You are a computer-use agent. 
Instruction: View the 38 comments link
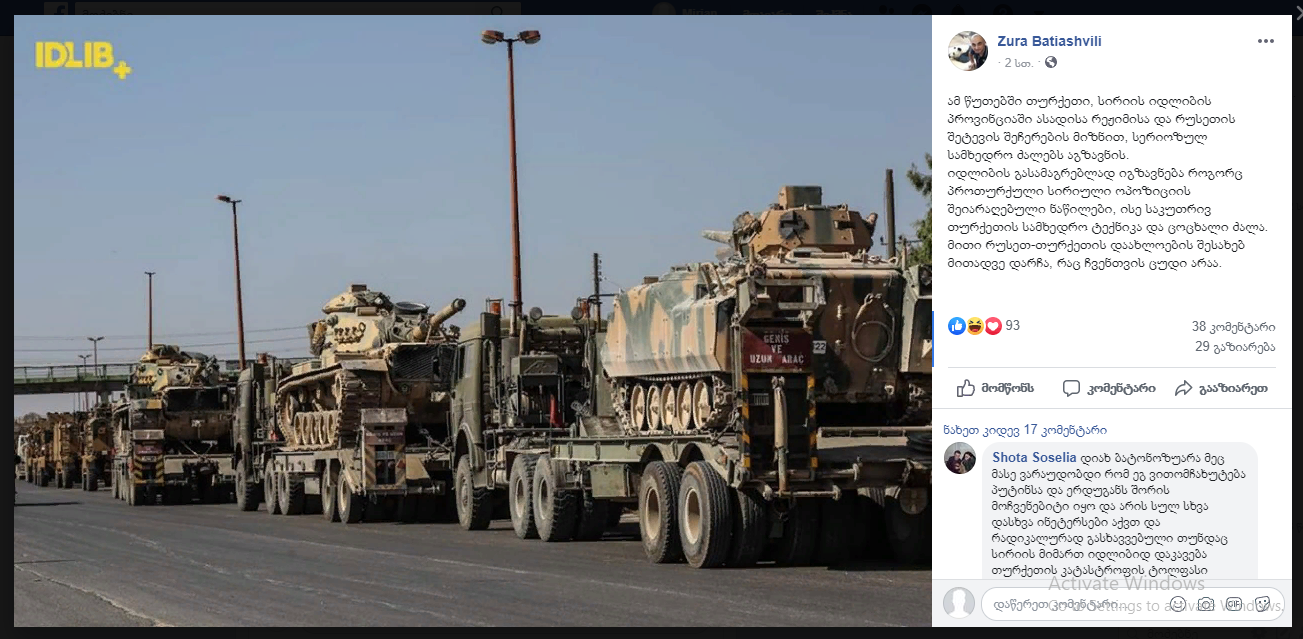coord(1233,327)
